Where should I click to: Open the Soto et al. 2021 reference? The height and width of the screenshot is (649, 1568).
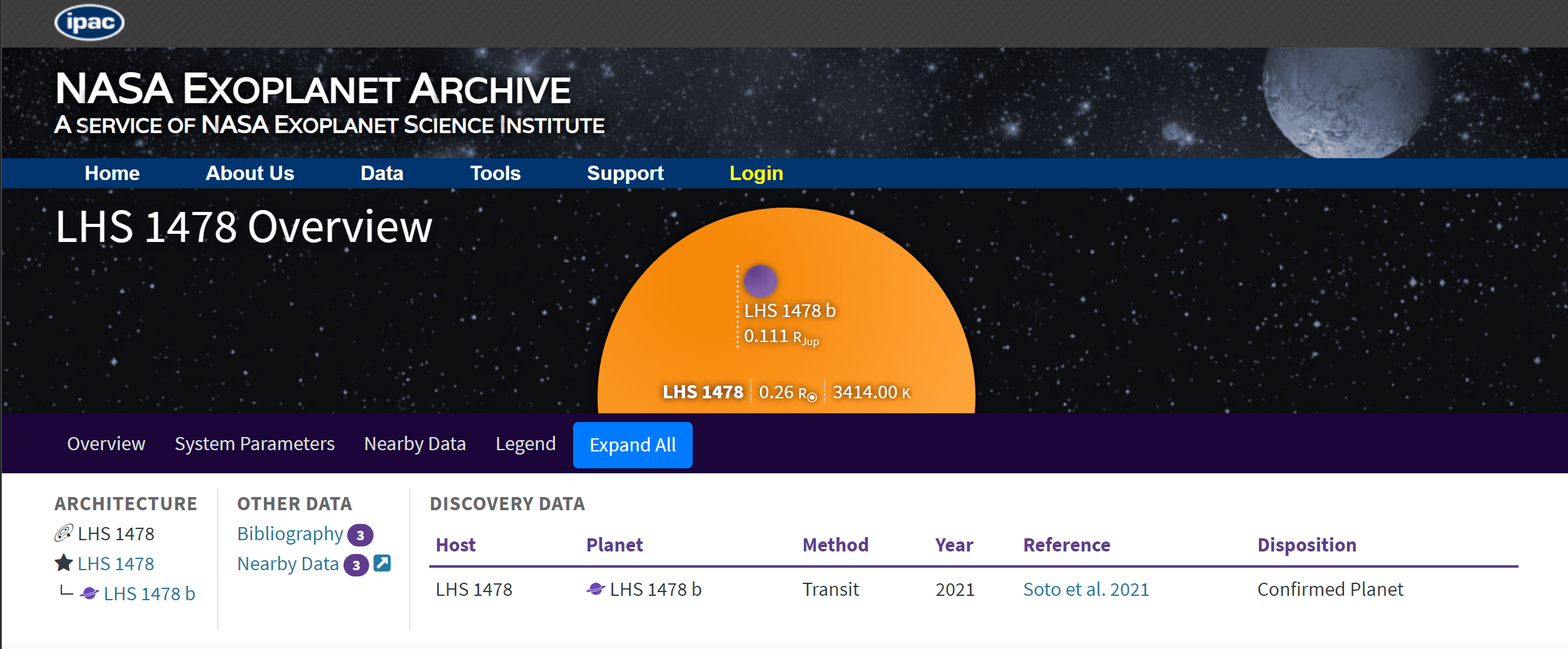(1086, 590)
